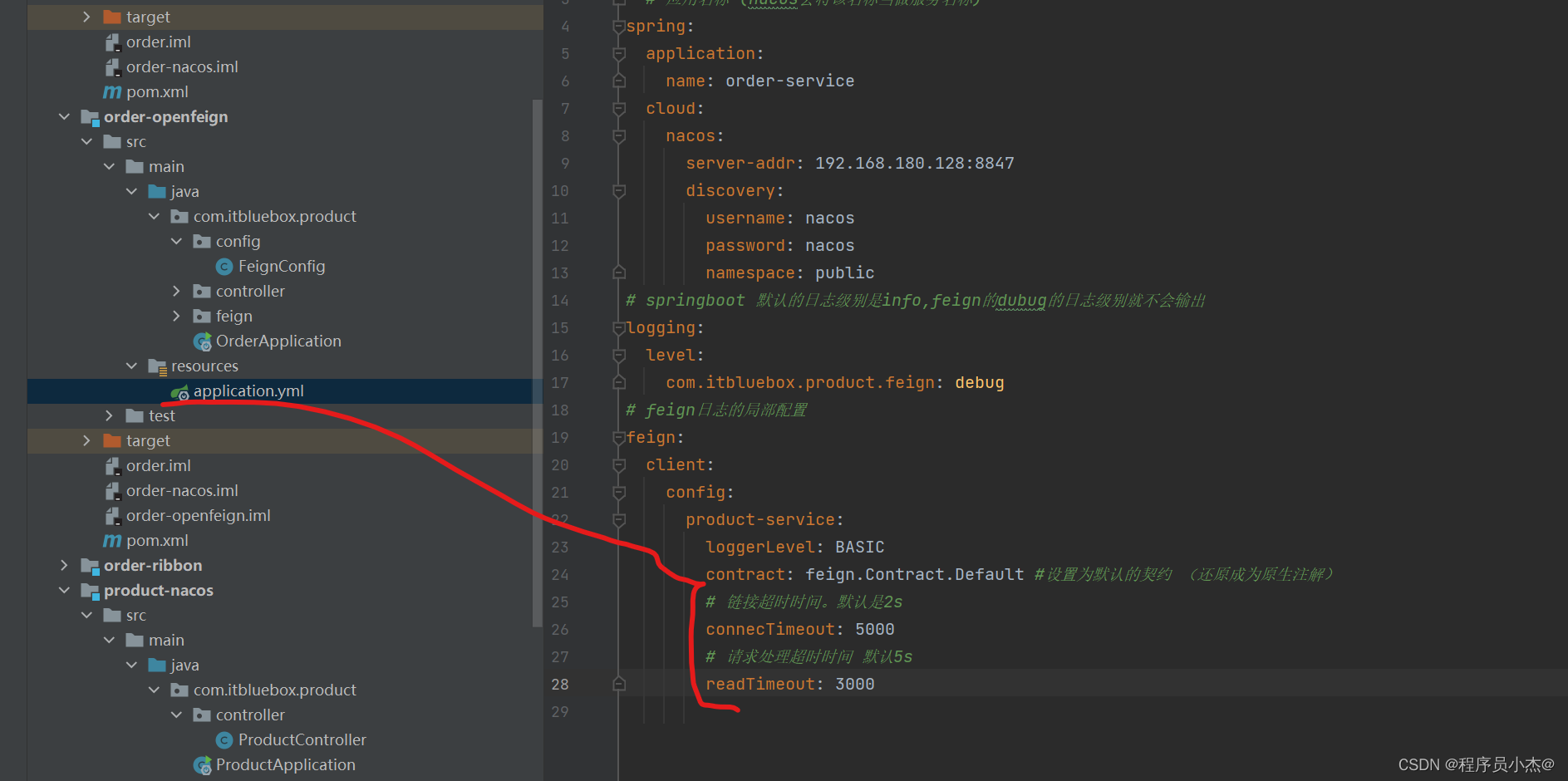The width and height of the screenshot is (1568, 781).
Task: Click the 'password: nacos' line
Action: coord(779,245)
